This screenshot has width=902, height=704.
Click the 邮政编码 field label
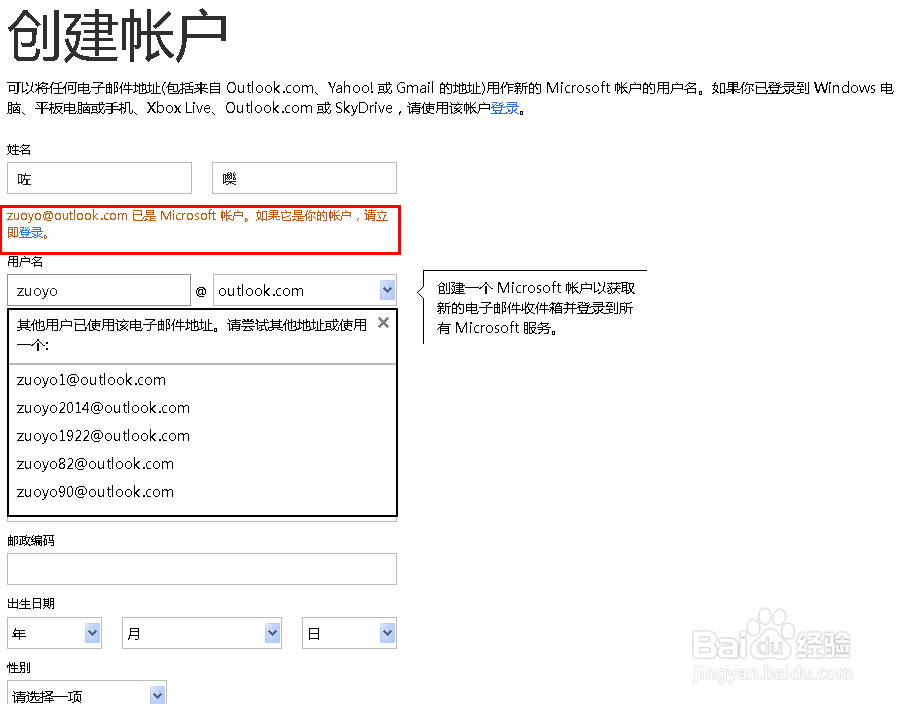click(30, 541)
